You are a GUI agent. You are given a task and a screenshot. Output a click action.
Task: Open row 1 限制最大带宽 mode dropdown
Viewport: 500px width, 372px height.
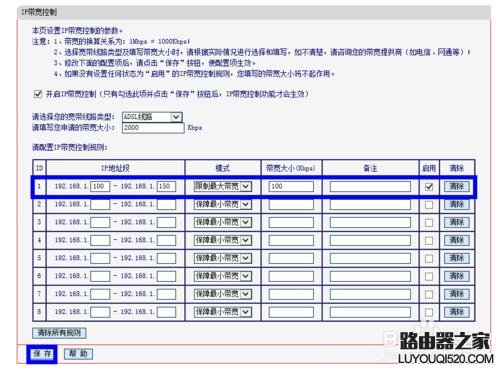point(222,186)
